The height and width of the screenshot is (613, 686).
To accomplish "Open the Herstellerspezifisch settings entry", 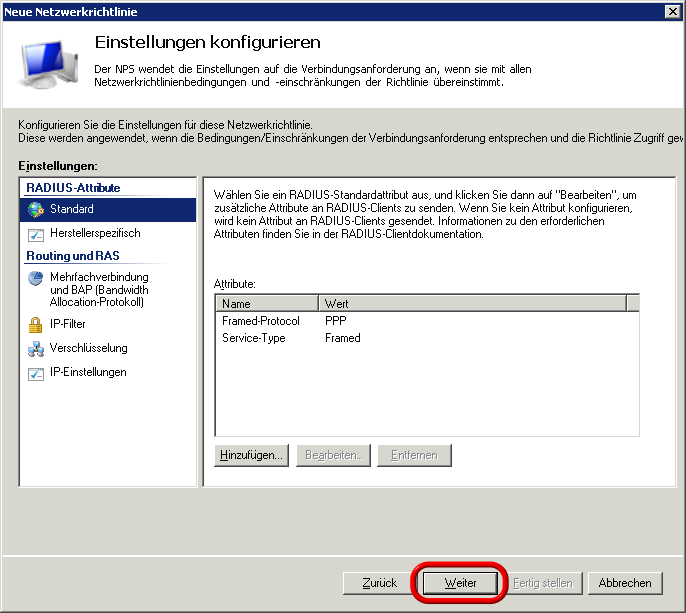I will pos(95,233).
